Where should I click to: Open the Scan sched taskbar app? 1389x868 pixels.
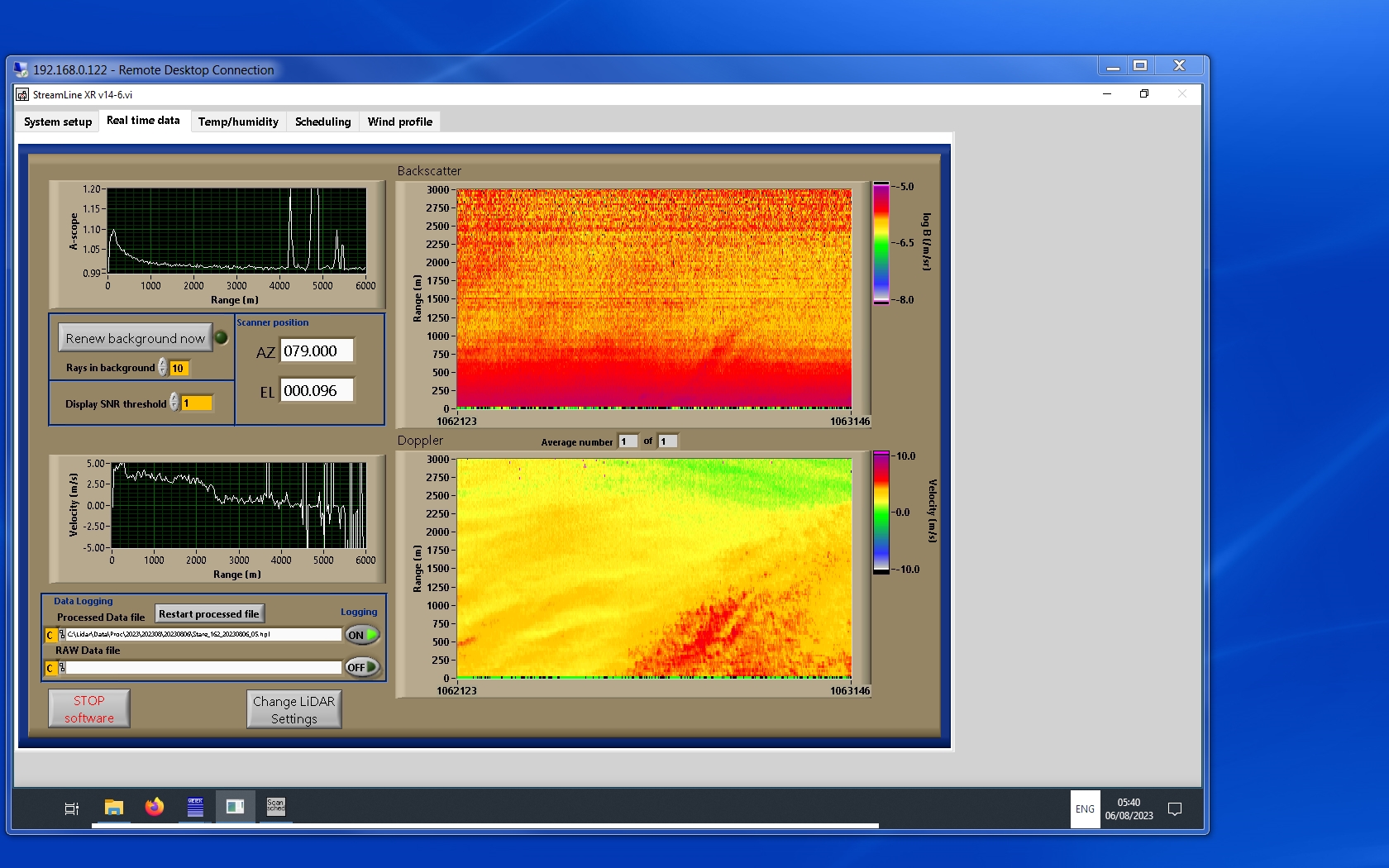(275, 808)
